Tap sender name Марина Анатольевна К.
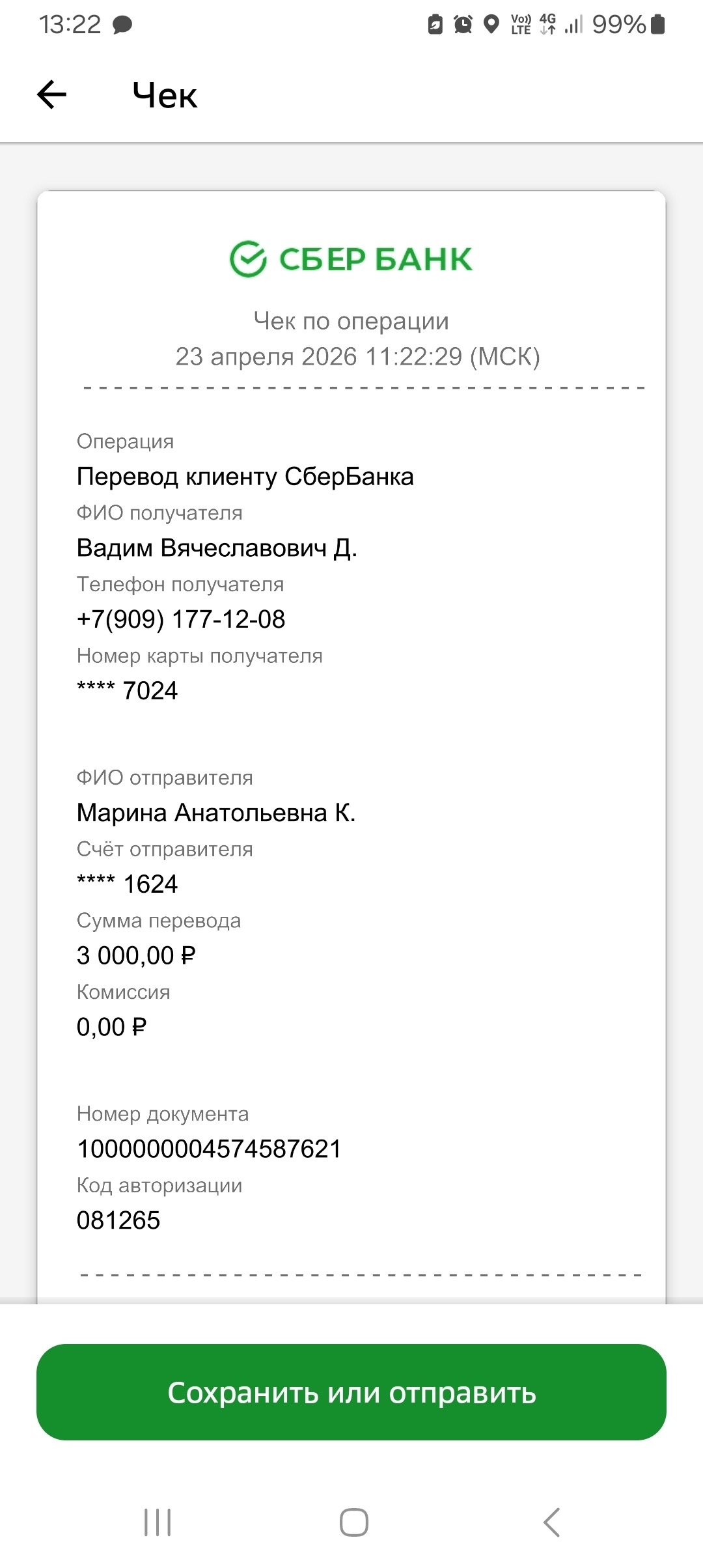703x1568 pixels. coord(216,813)
